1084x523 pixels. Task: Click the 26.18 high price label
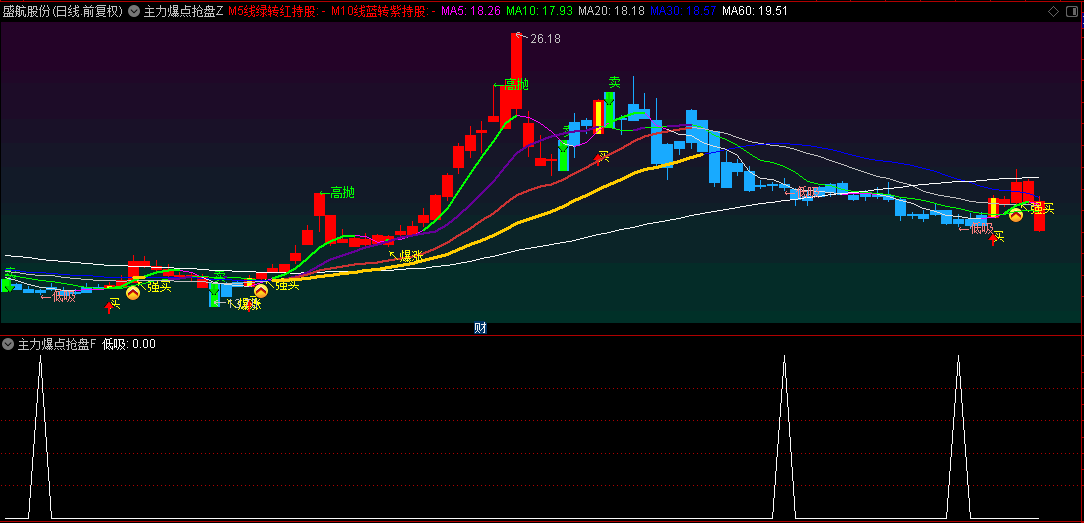[x=545, y=39]
